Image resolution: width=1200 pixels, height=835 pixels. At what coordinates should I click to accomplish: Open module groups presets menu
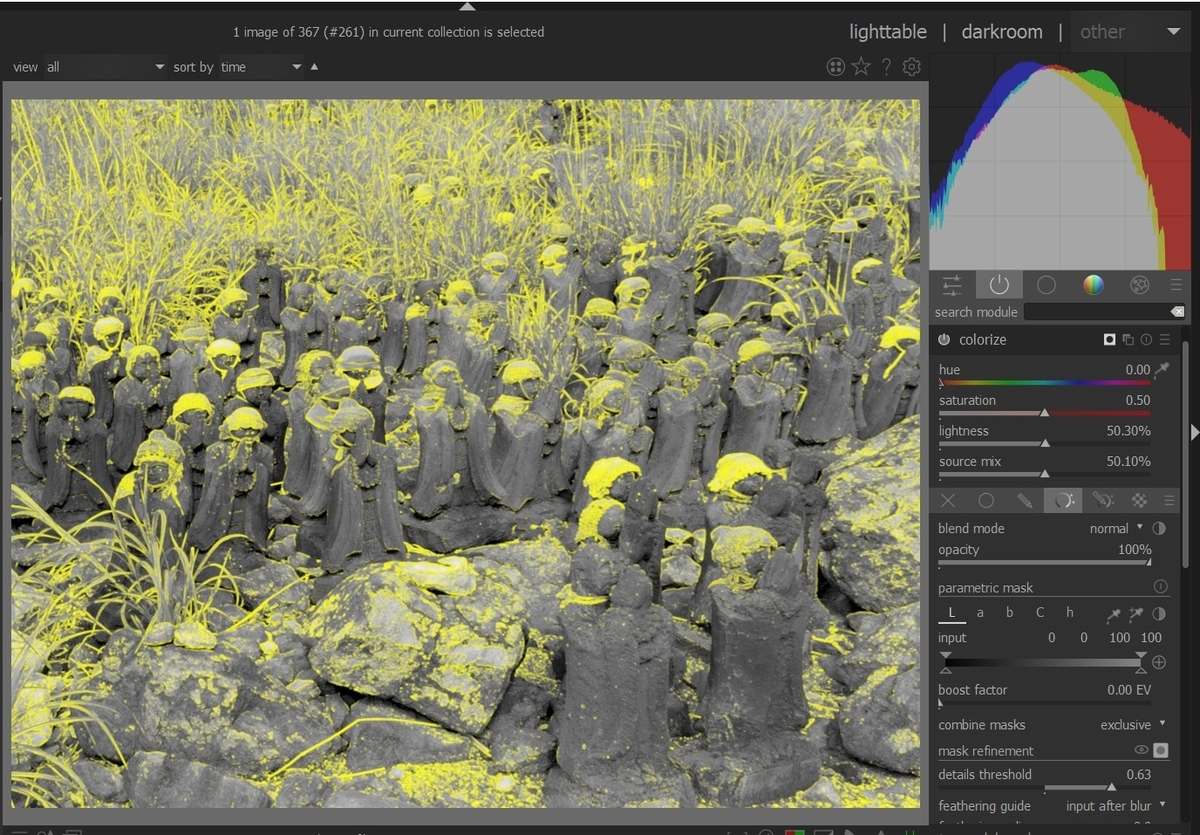pos(1176,285)
